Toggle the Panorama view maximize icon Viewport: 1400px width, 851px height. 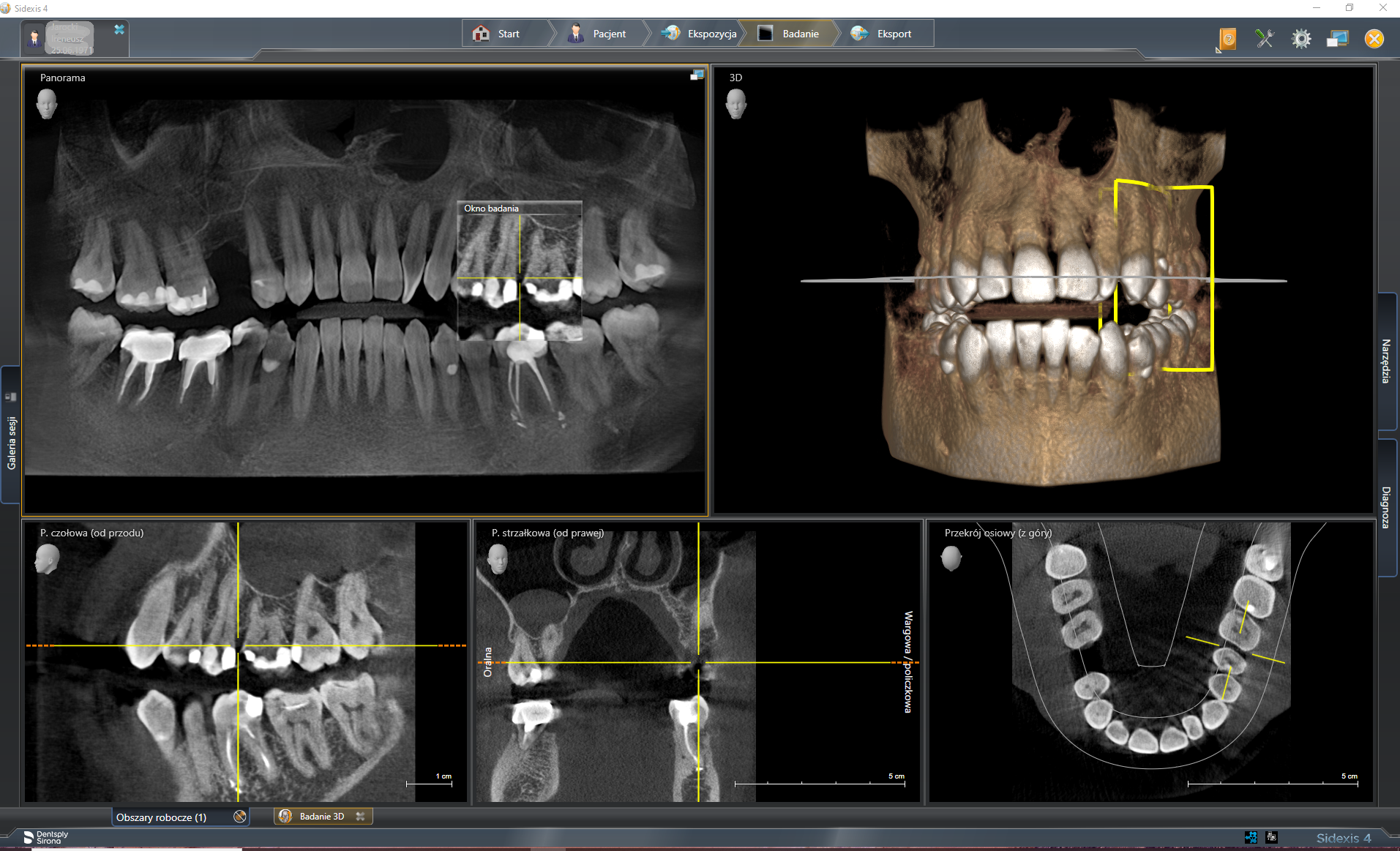pyautogui.click(x=697, y=75)
